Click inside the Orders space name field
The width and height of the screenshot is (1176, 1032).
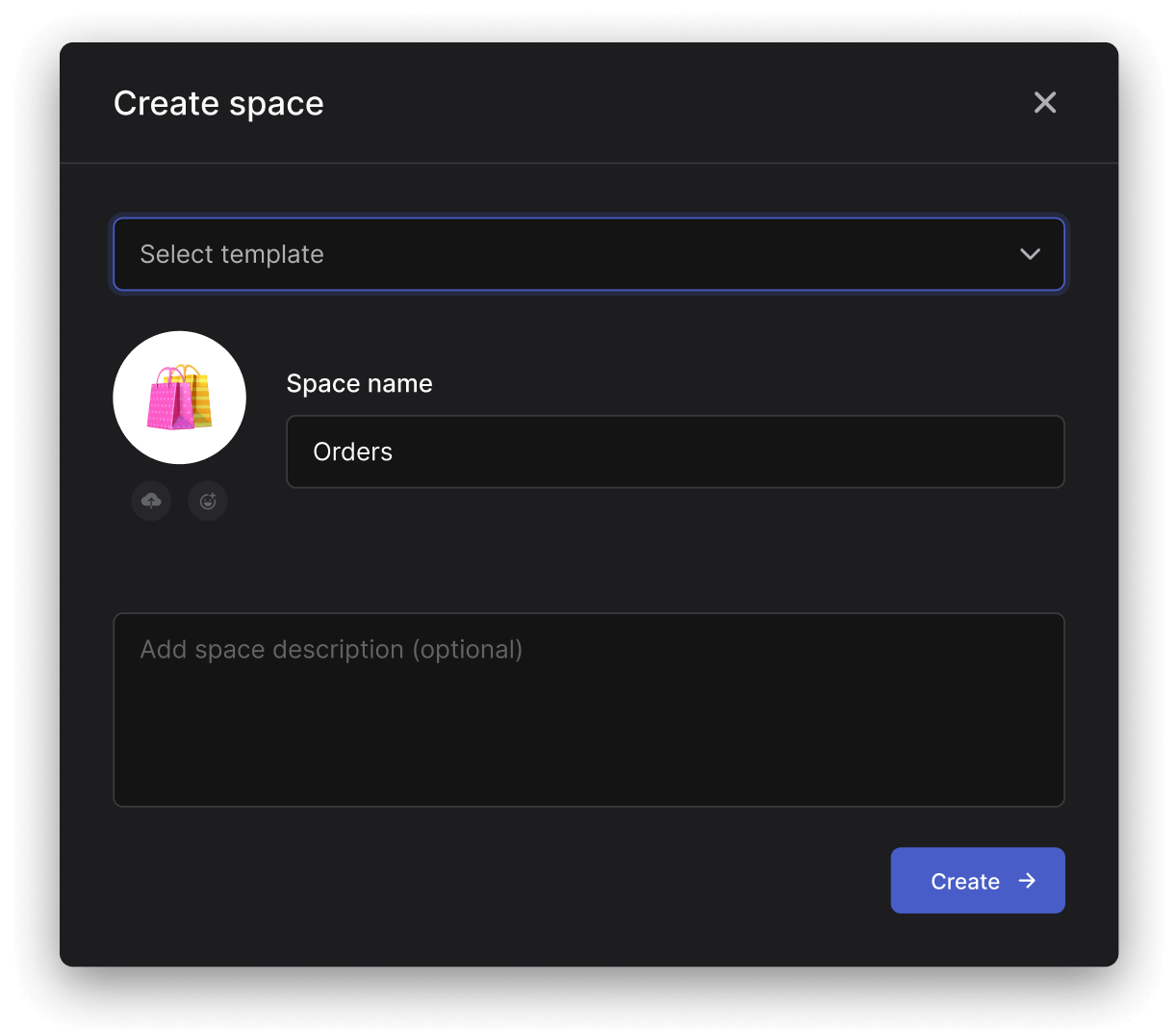click(x=674, y=451)
